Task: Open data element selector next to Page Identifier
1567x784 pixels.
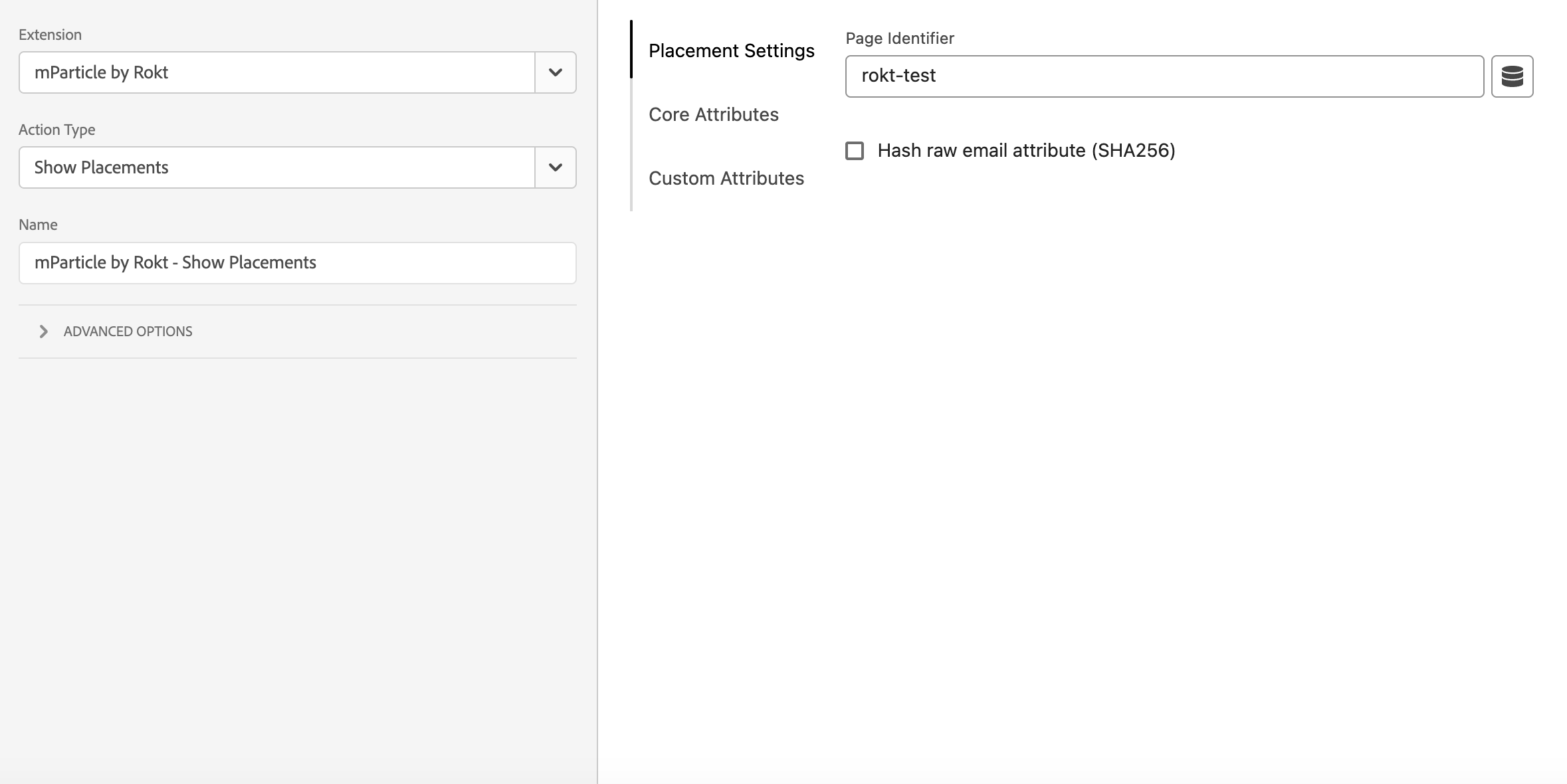Action: tap(1512, 76)
